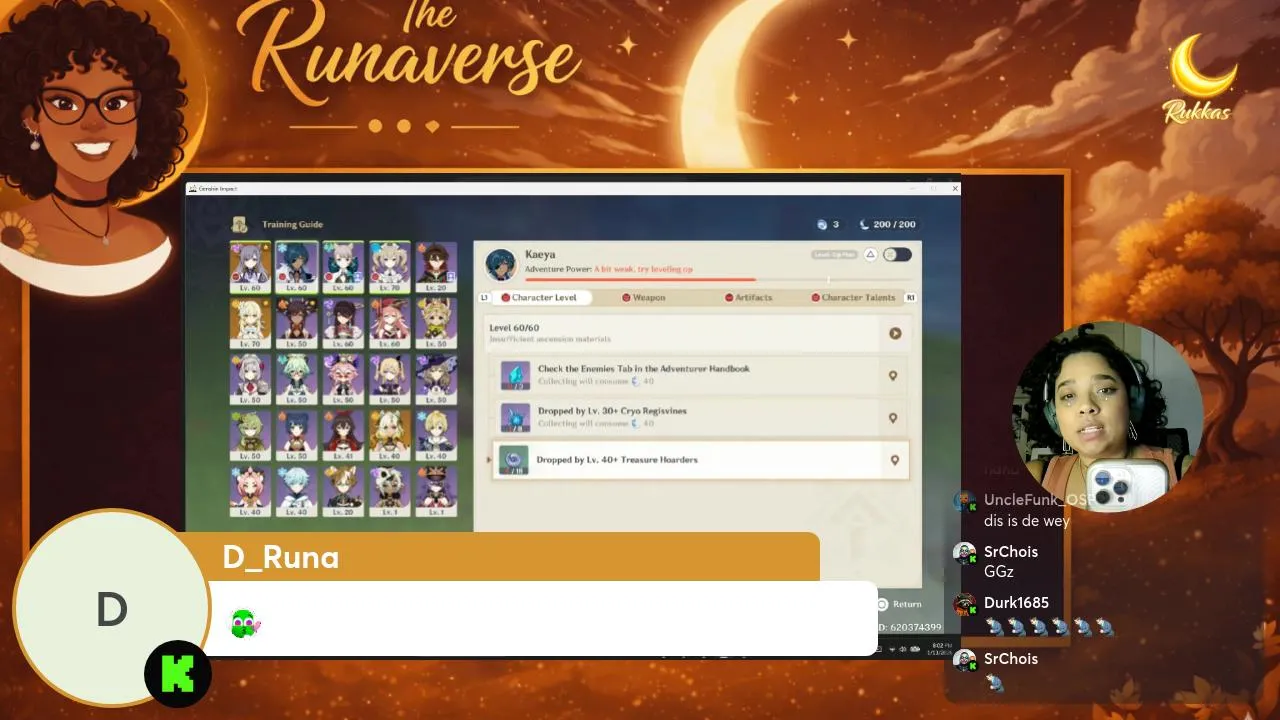Click the R1 next-tab button
Image resolution: width=1280 pixels, height=720 pixels.
911,297
